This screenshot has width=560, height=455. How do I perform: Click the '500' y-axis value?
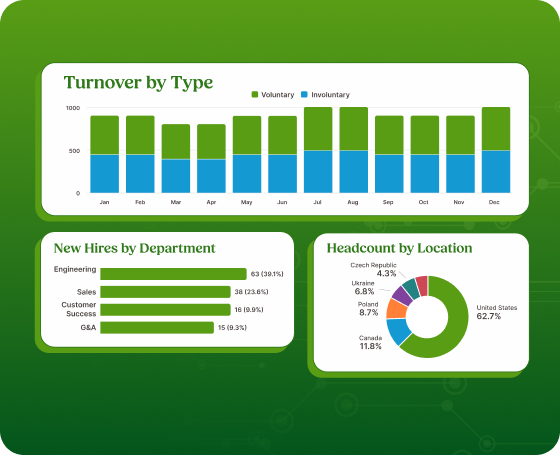(74, 151)
